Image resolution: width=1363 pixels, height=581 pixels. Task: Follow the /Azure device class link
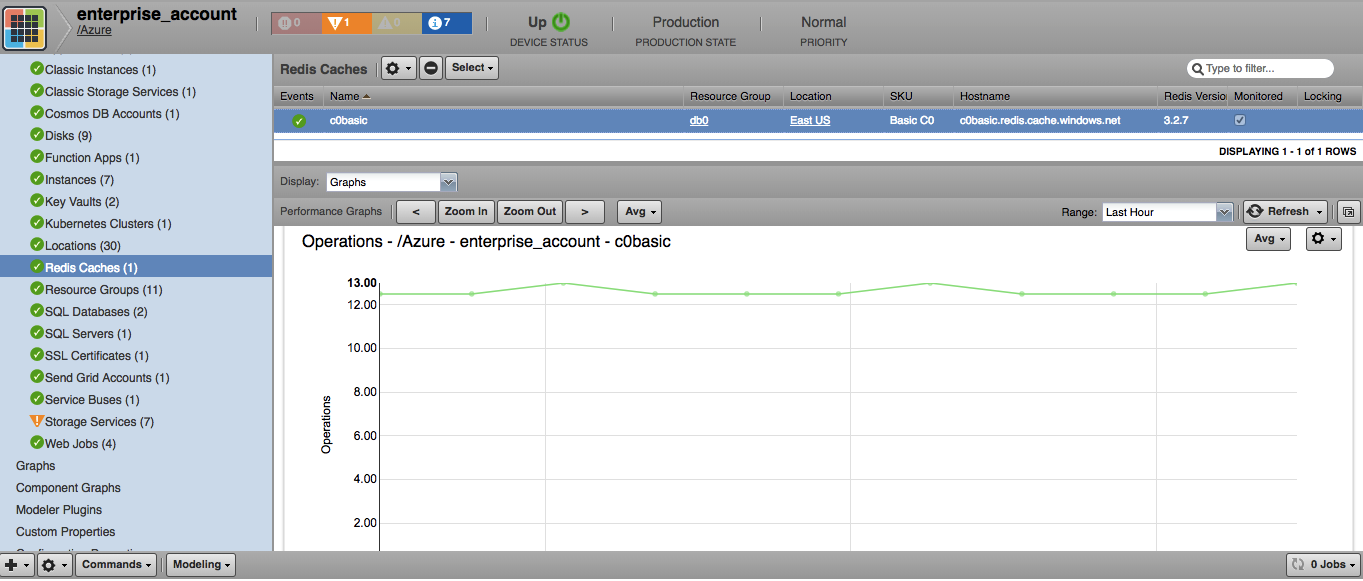point(94,30)
